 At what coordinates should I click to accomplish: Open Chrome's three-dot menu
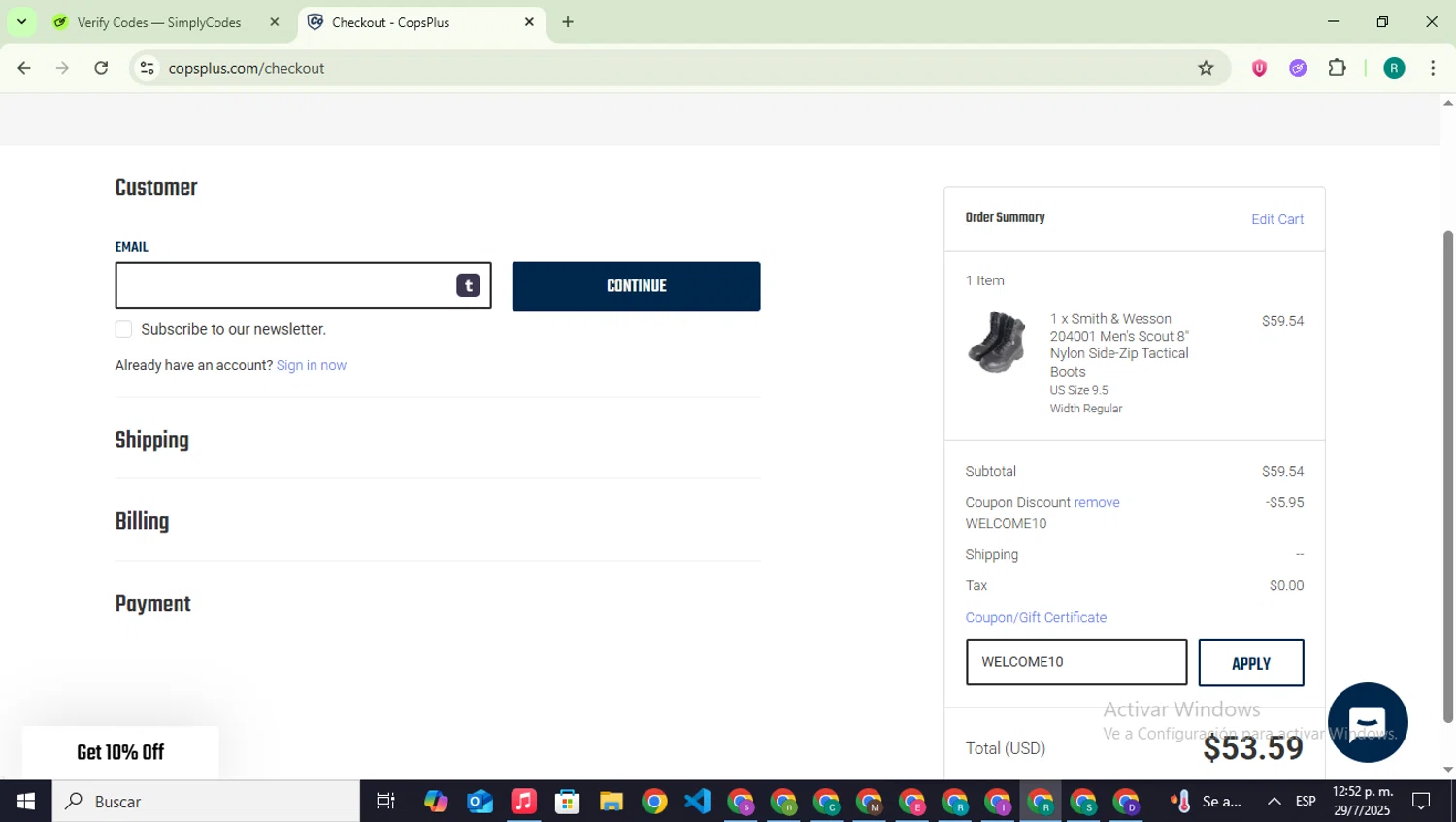tap(1433, 68)
